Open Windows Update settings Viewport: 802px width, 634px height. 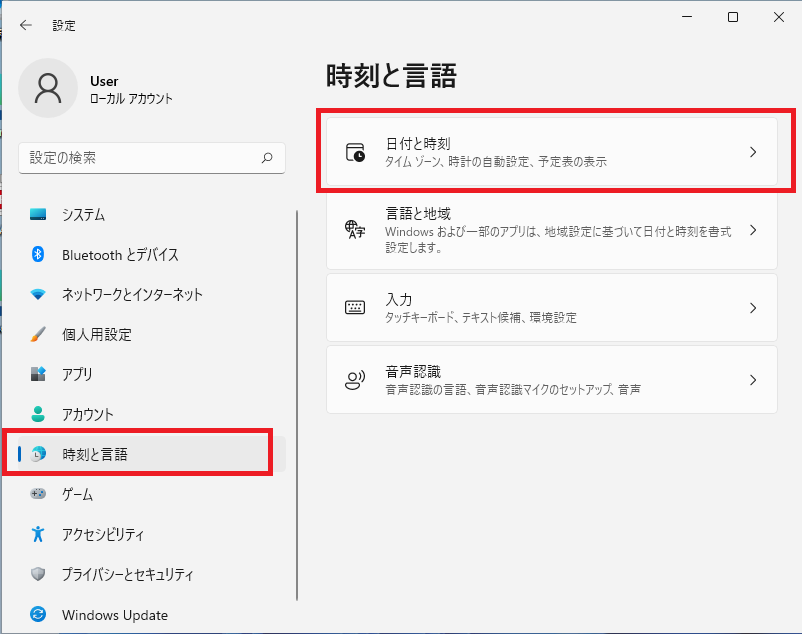[x=151, y=614]
